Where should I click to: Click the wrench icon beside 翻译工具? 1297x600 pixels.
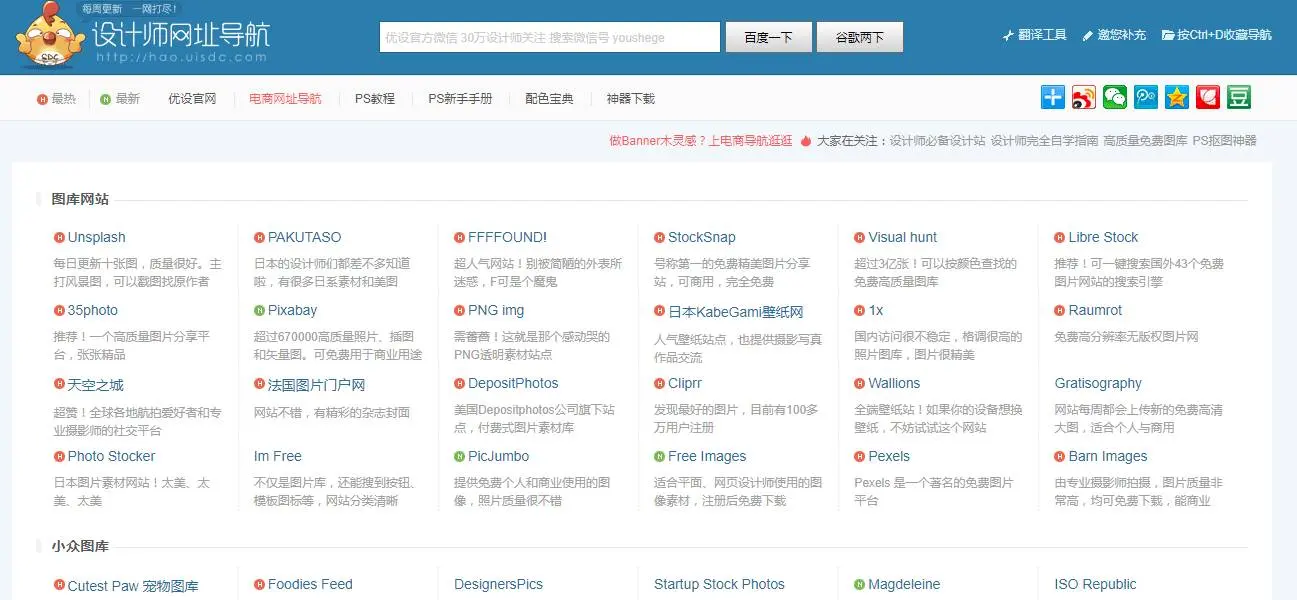(1008, 35)
